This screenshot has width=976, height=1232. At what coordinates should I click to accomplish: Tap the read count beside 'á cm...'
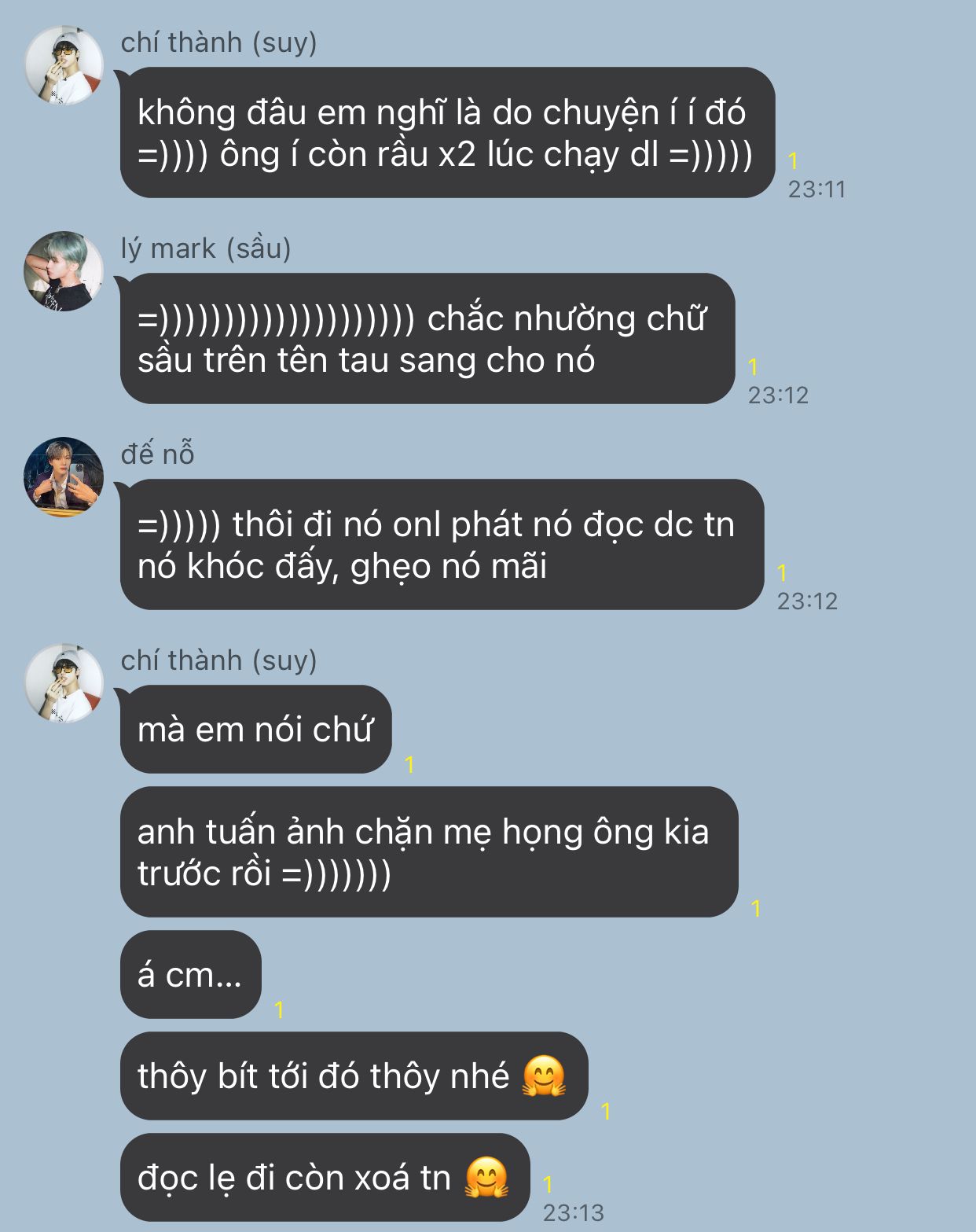[x=279, y=1009]
